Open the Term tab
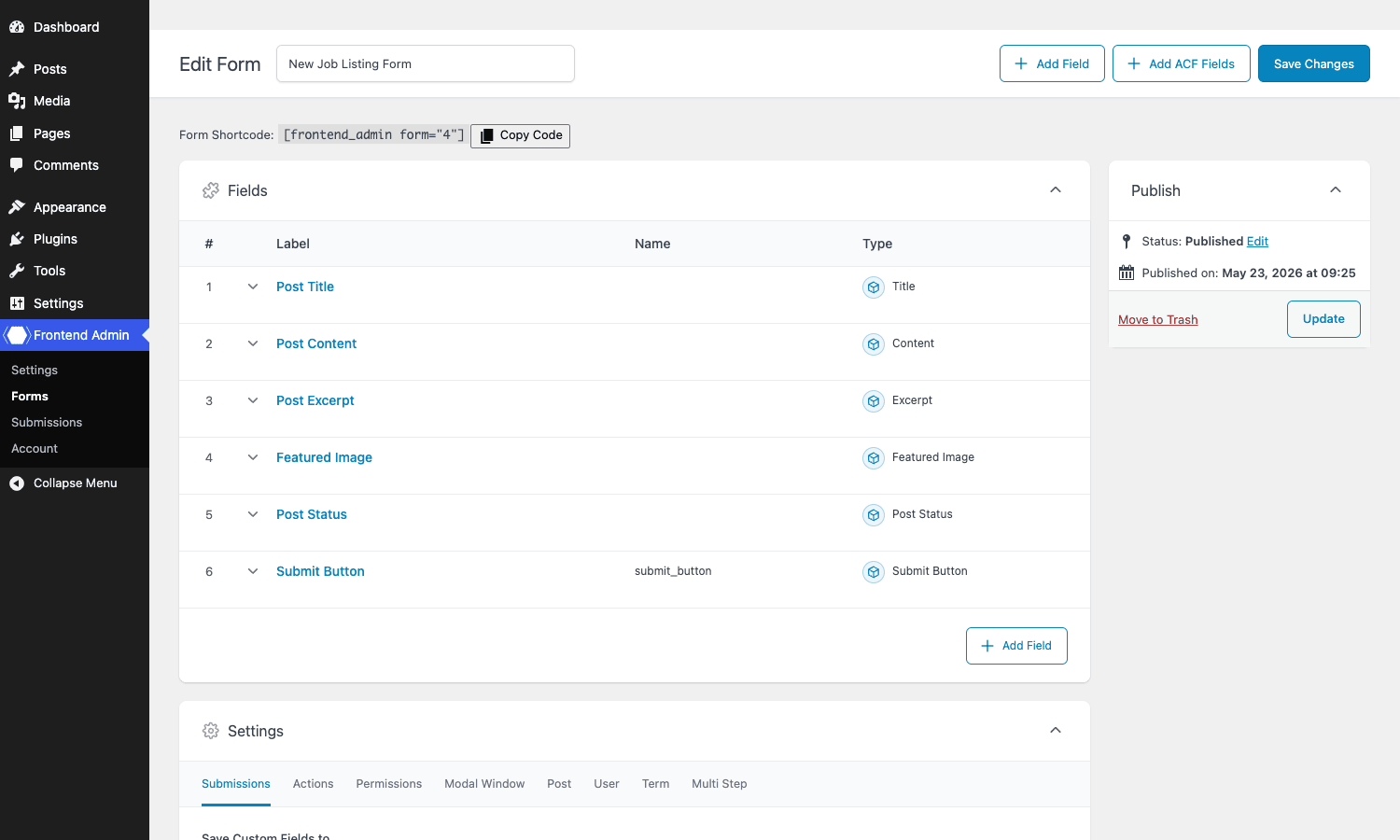The width and height of the screenshot is (1400, 840). (655, 784)
